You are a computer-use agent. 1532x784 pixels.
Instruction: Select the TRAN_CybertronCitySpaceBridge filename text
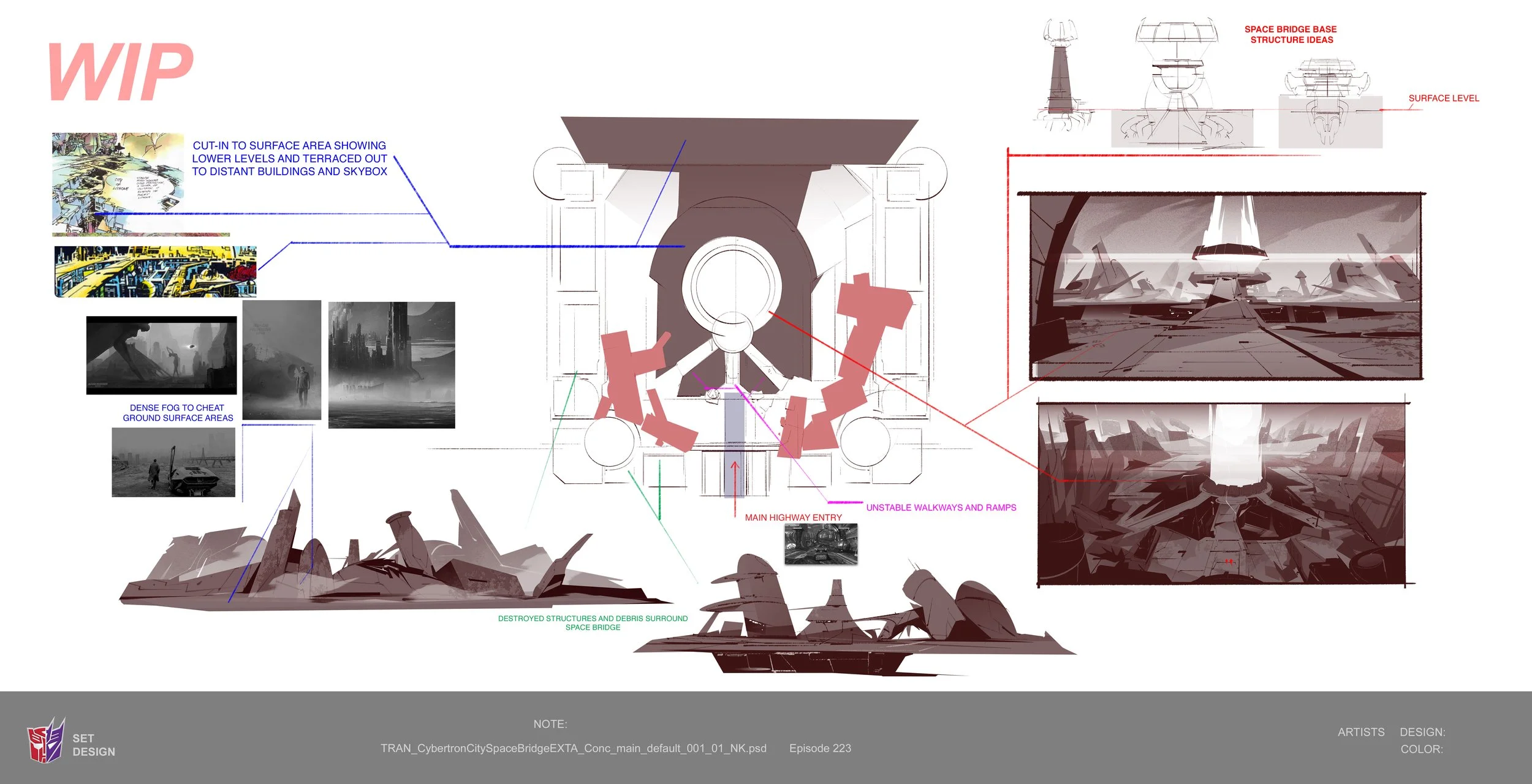[573, 748]
